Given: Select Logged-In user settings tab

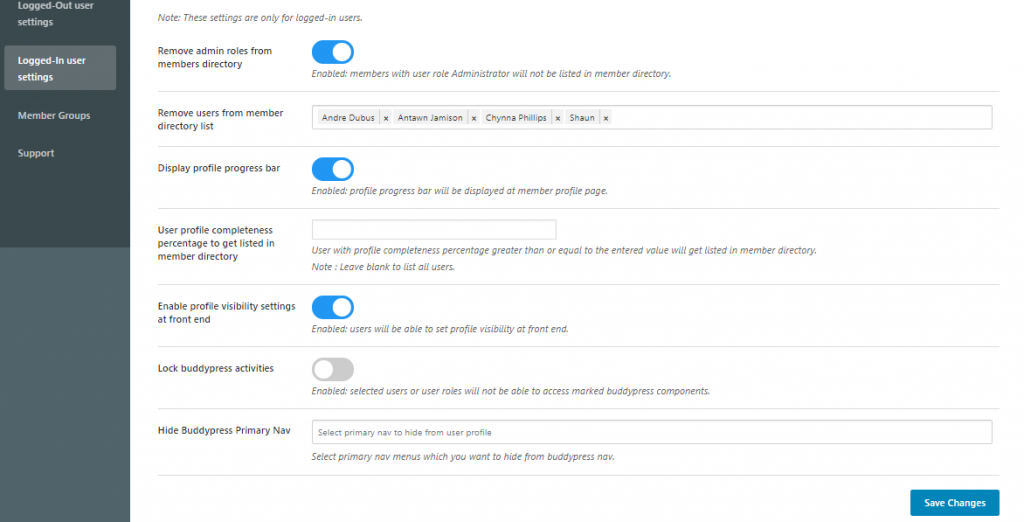Looking at the screenshot, I should 59,68.
